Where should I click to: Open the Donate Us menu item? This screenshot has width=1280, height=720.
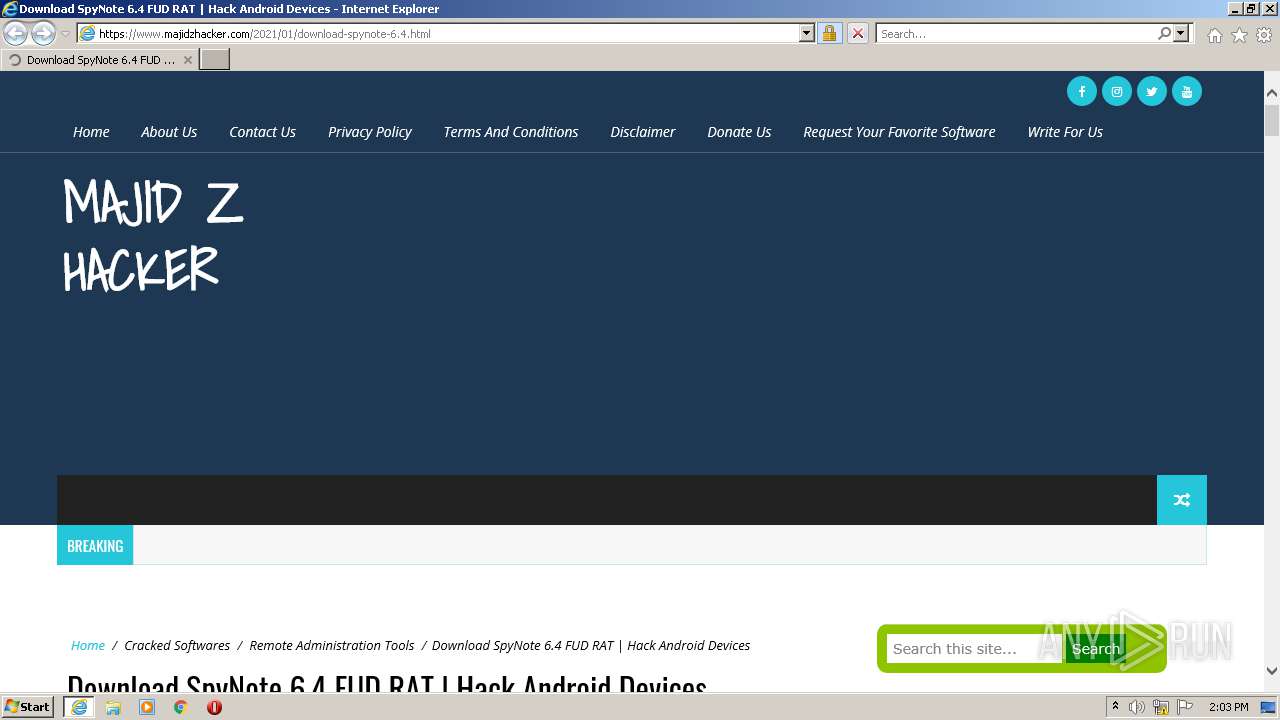point(739,132)
